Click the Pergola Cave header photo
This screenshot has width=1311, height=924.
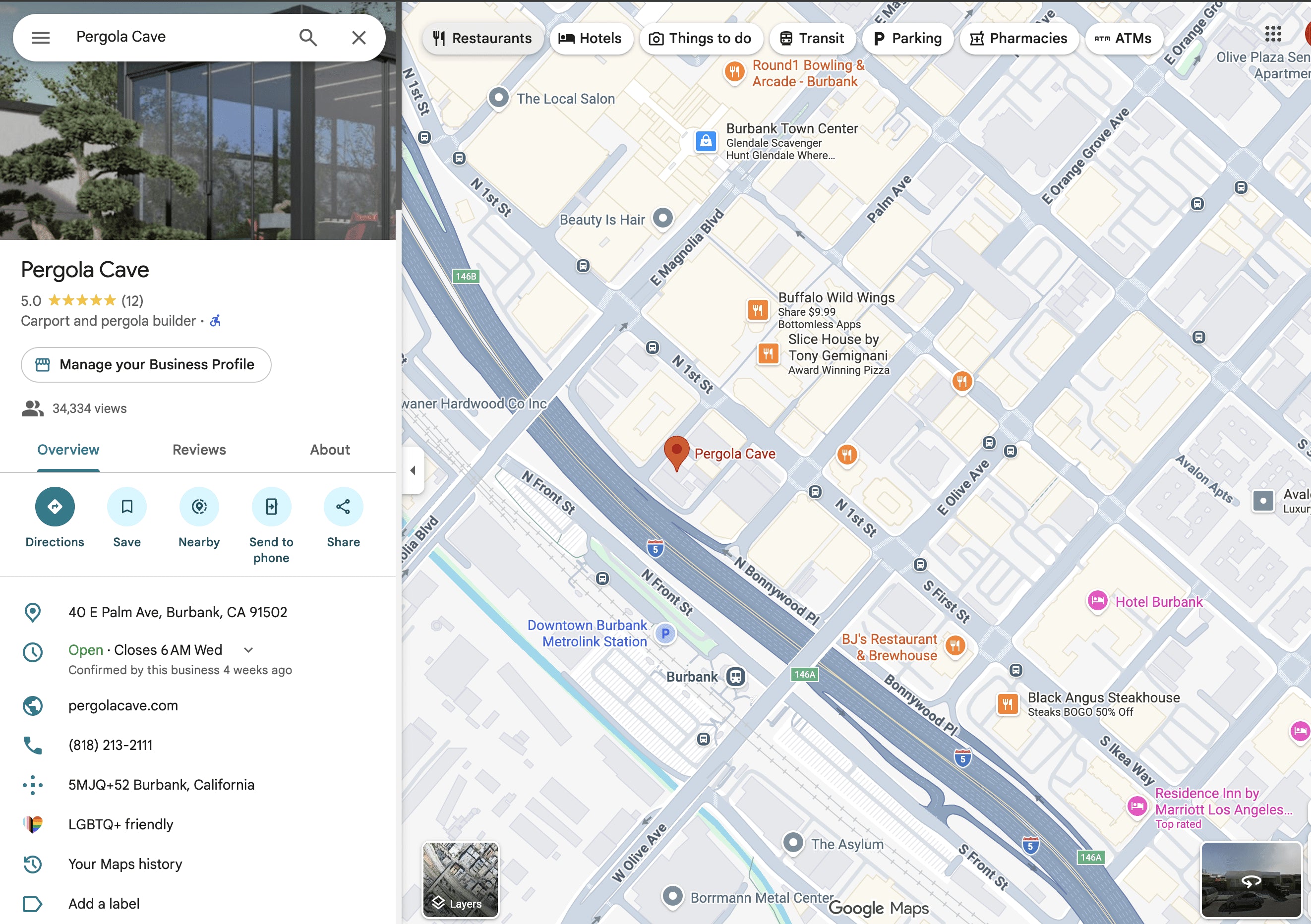[x=197, y=151]
